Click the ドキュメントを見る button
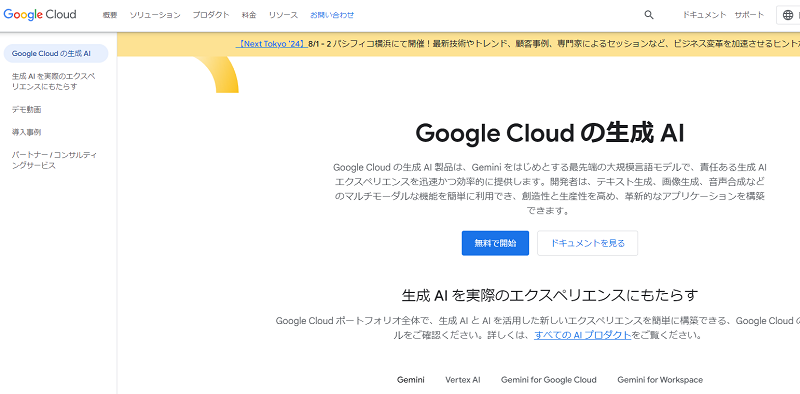The width and height of the screenshot is (800, 394). 588,243
